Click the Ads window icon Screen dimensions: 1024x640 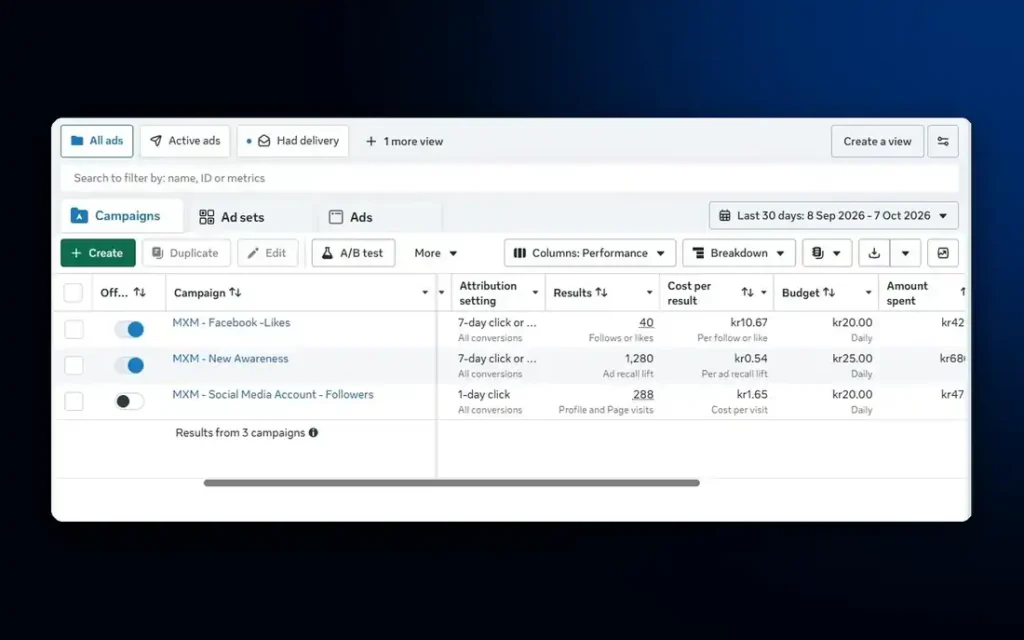(x=336, y=217)
